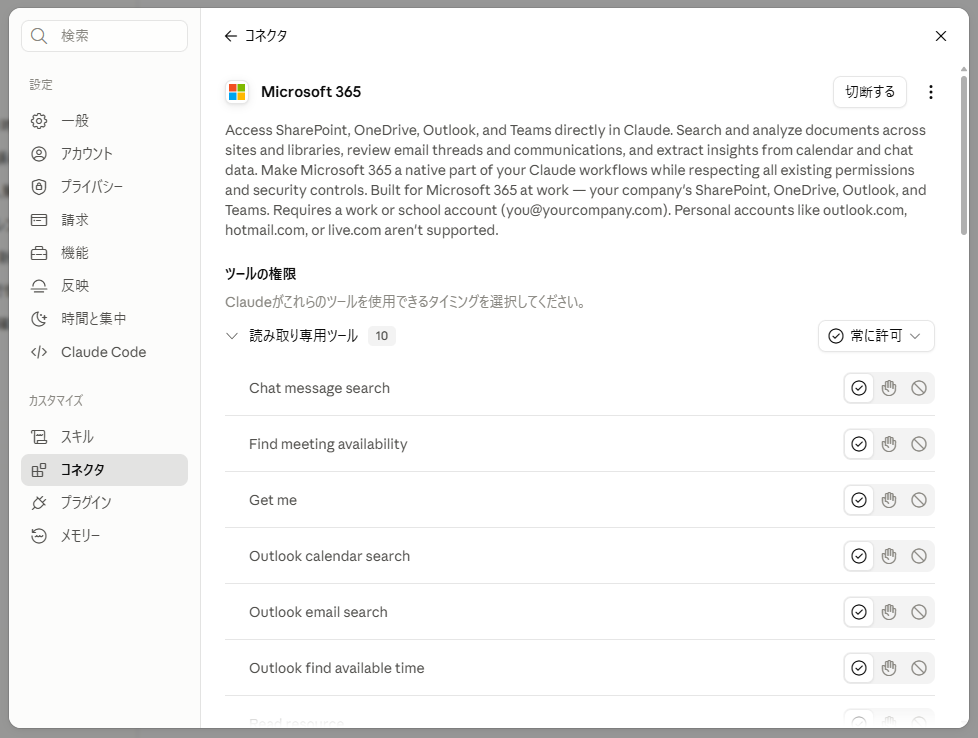Block Get me tool

tap(919, 500)
